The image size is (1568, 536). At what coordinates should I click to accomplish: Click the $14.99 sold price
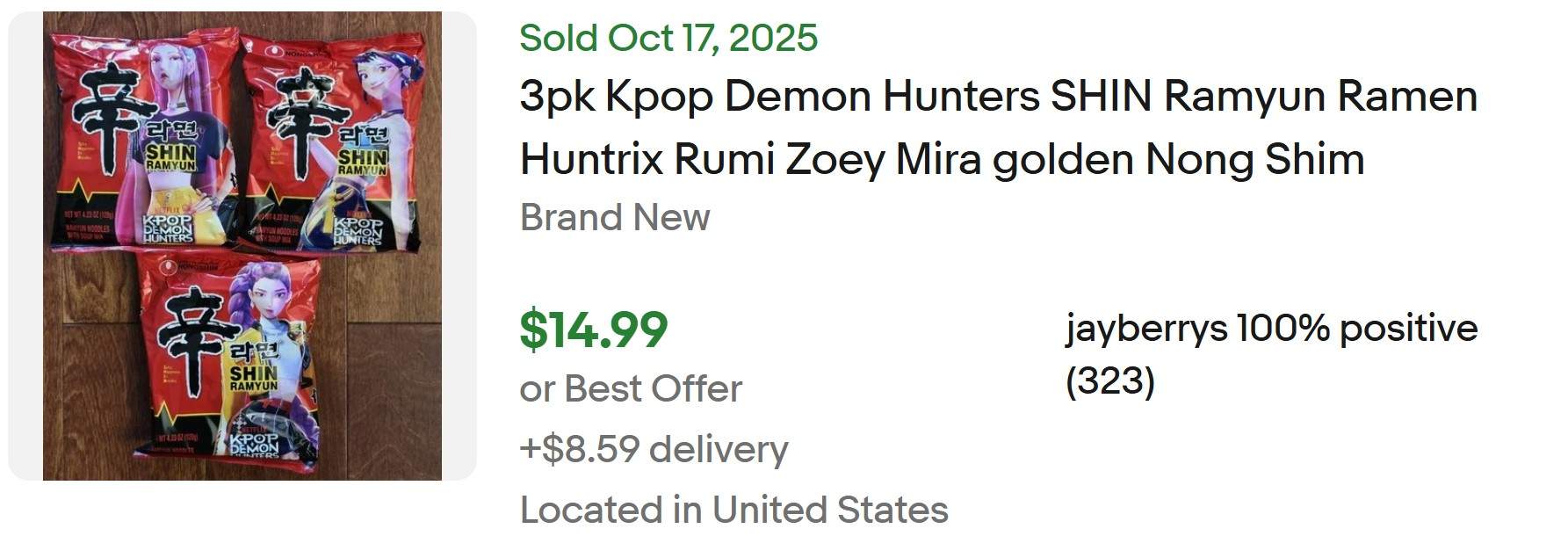point(593,330)
